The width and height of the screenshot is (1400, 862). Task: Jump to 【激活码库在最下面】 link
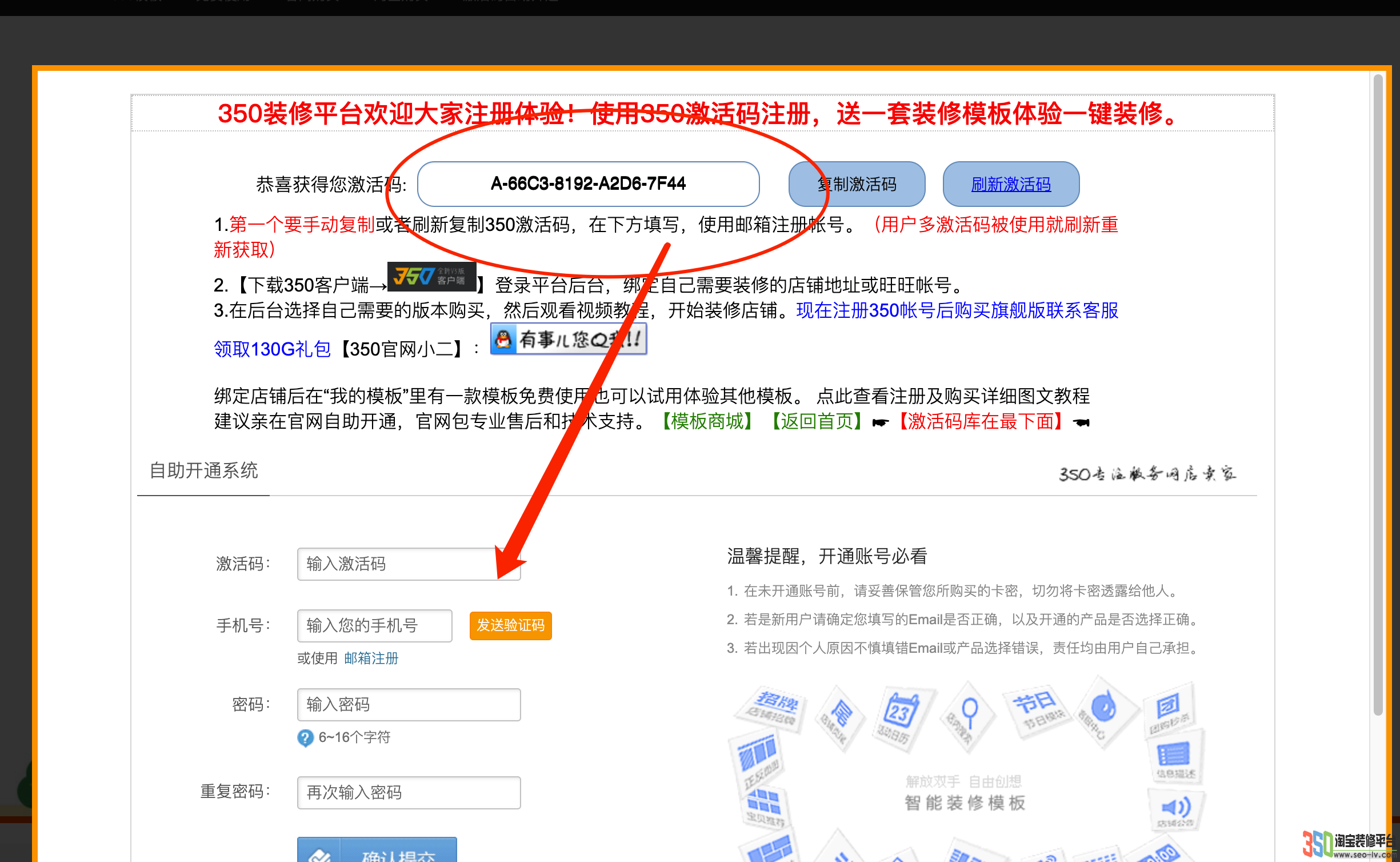(981, 421)
